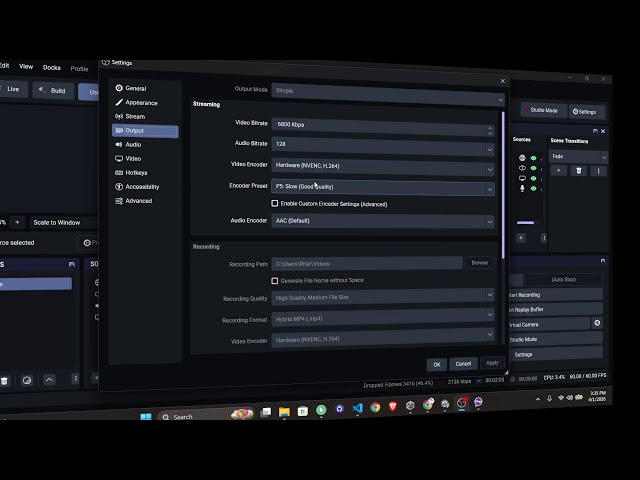Viewport: 640px width, 480px height.
Task: Open the Scale to Window dropdown
Action: (x=63, y=222)
